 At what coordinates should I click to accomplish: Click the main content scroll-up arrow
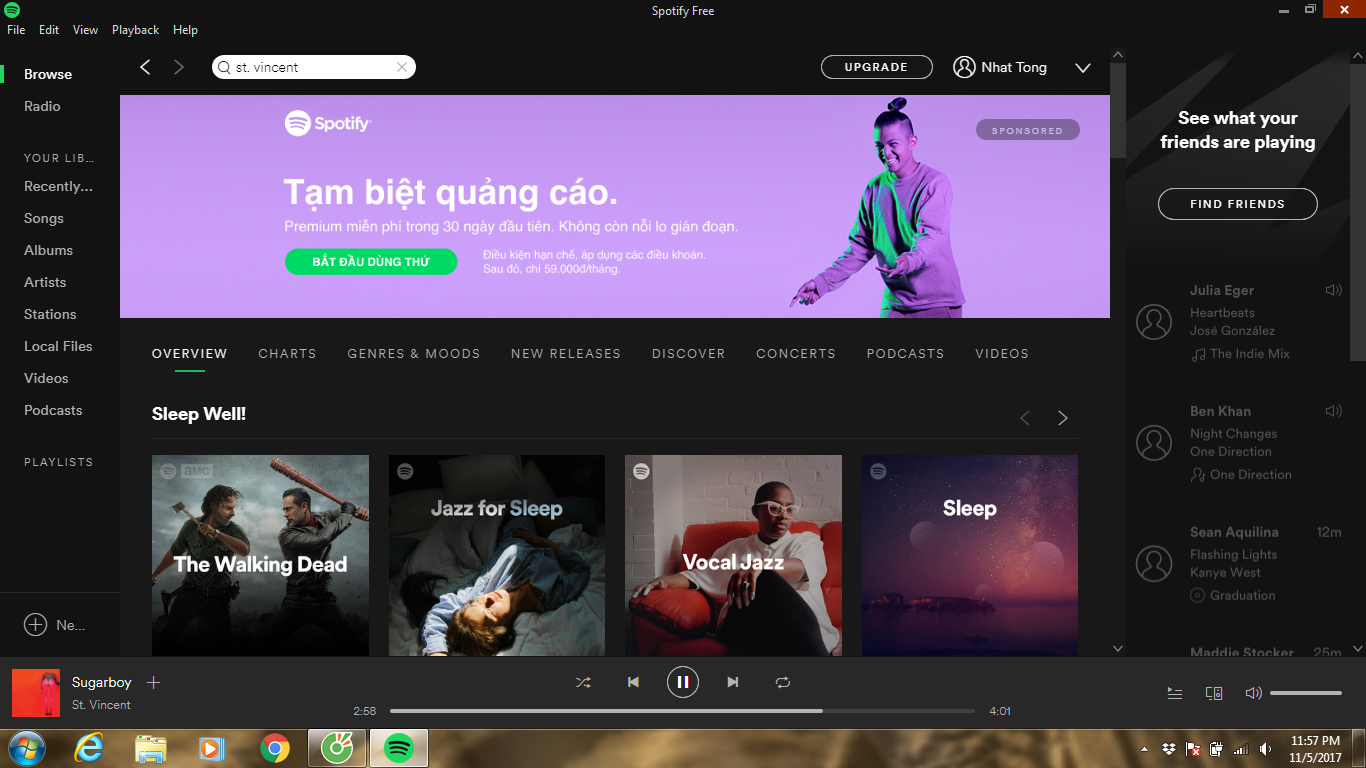[1118, 55]
